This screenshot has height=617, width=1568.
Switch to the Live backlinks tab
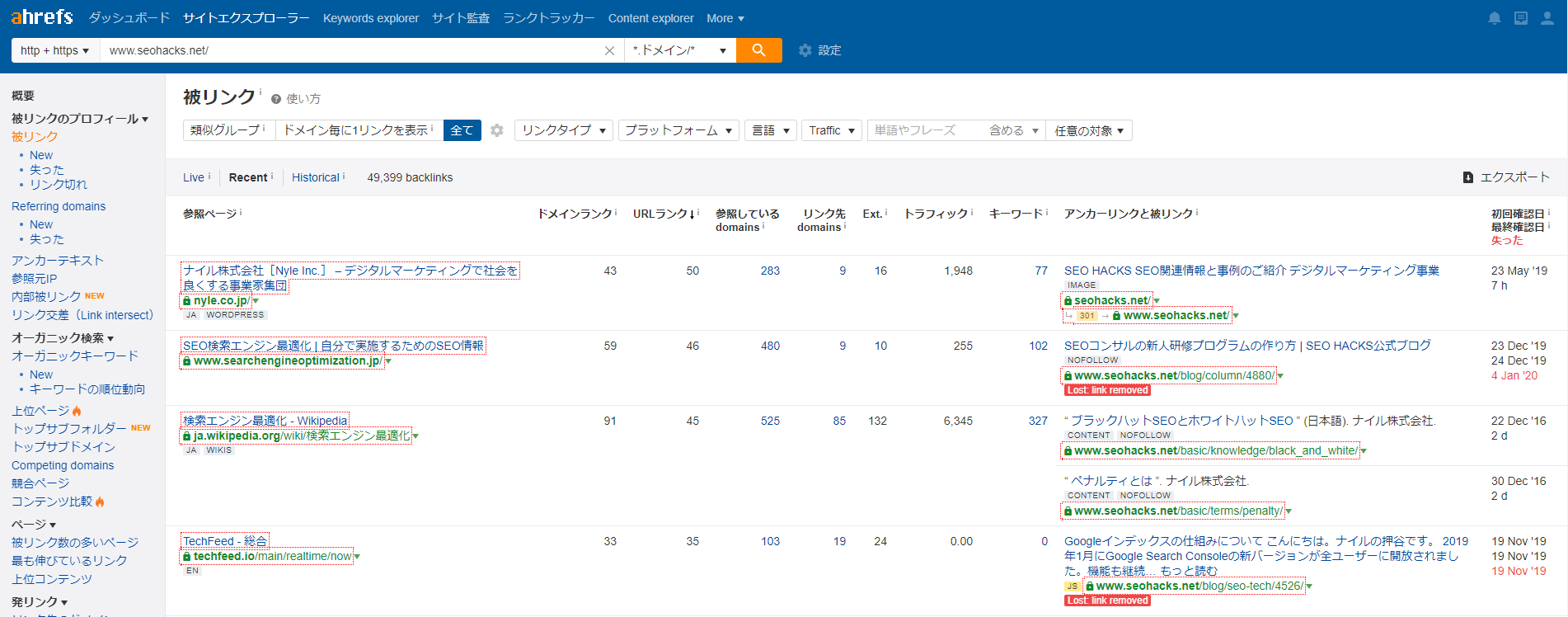tap(194, 177)
